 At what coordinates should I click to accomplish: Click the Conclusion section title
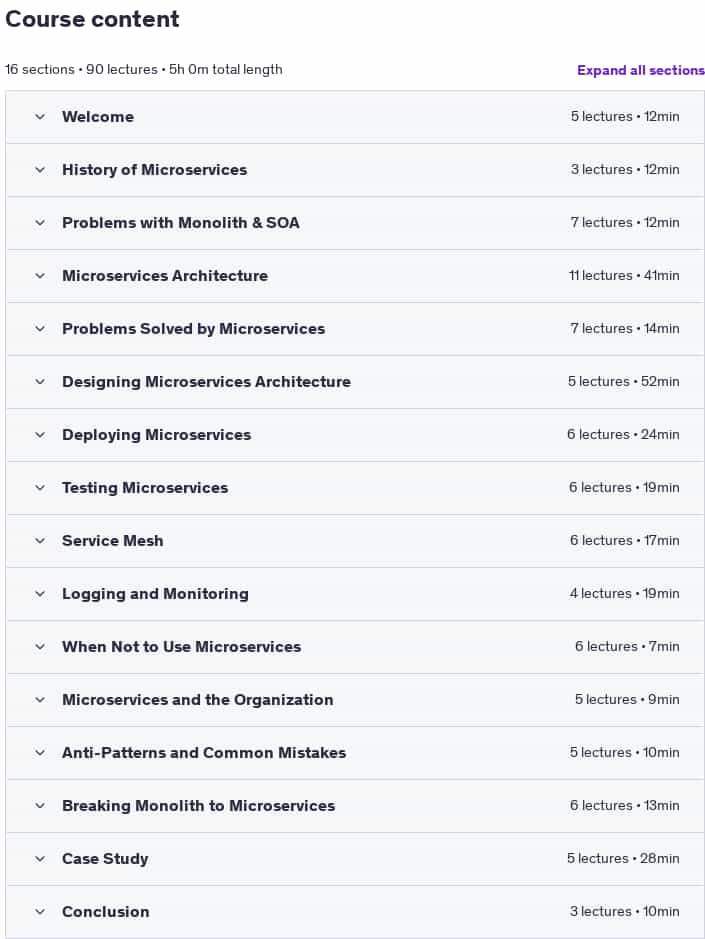(x=106, y=911)
